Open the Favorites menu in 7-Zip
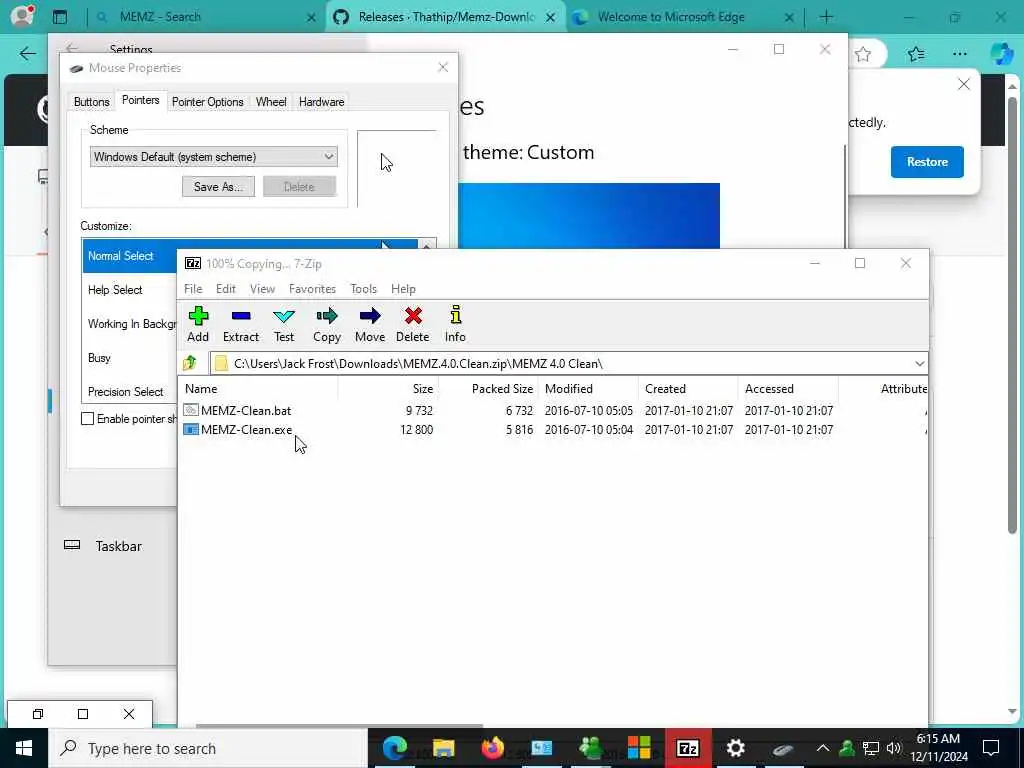The image size is (1024, 768). coord(312,289)
